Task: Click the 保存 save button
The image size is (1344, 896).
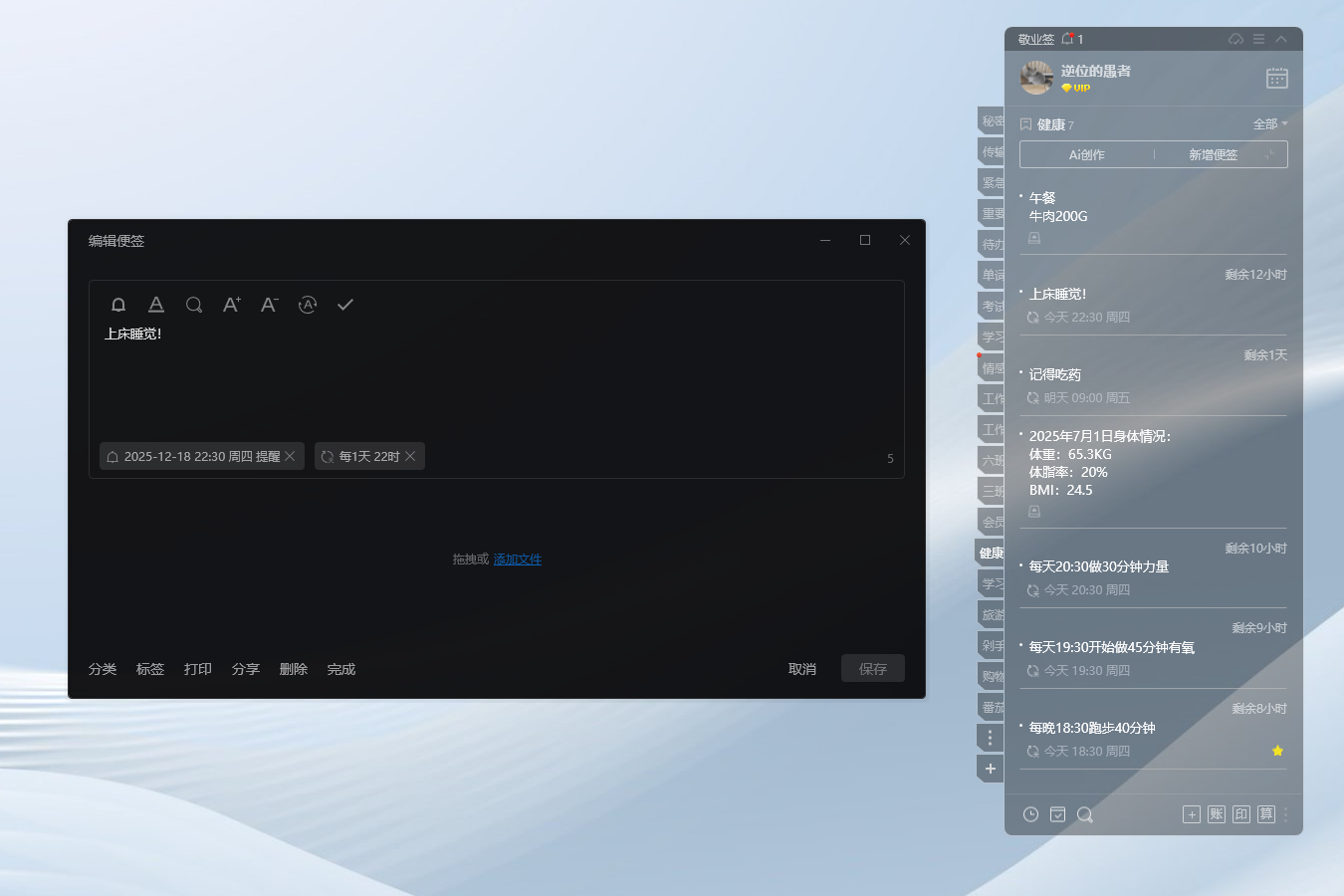Action: [873, 668]
